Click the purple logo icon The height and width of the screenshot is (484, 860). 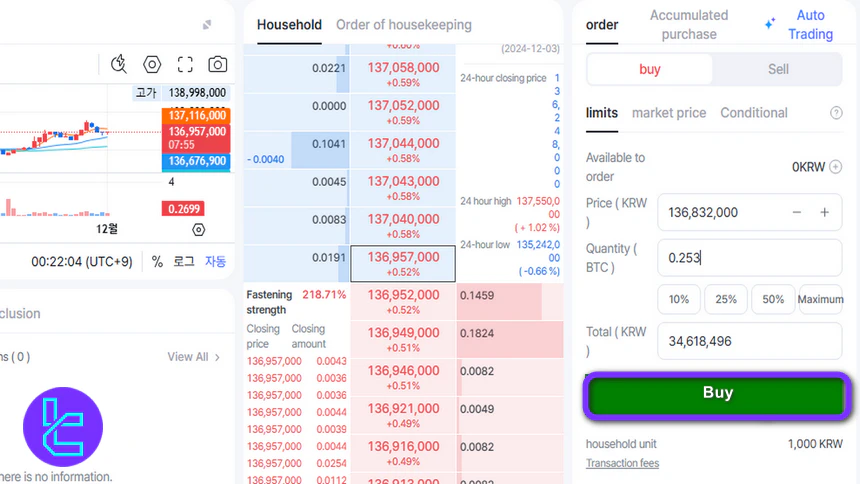pos(63,426)
